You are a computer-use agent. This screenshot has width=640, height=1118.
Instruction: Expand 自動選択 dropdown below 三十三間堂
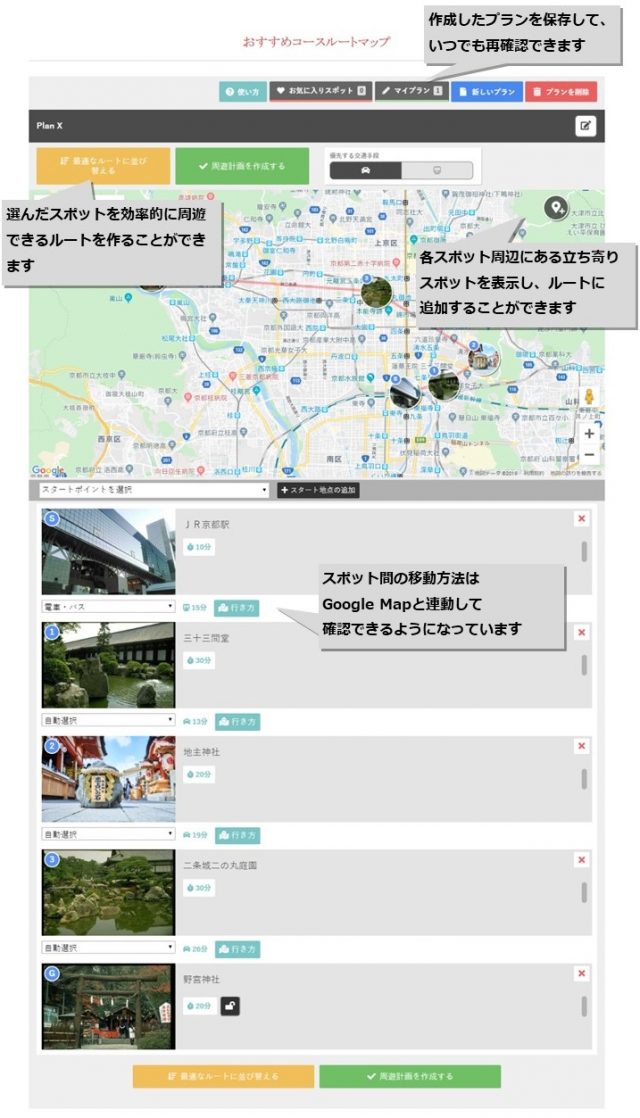pos(108,720)
